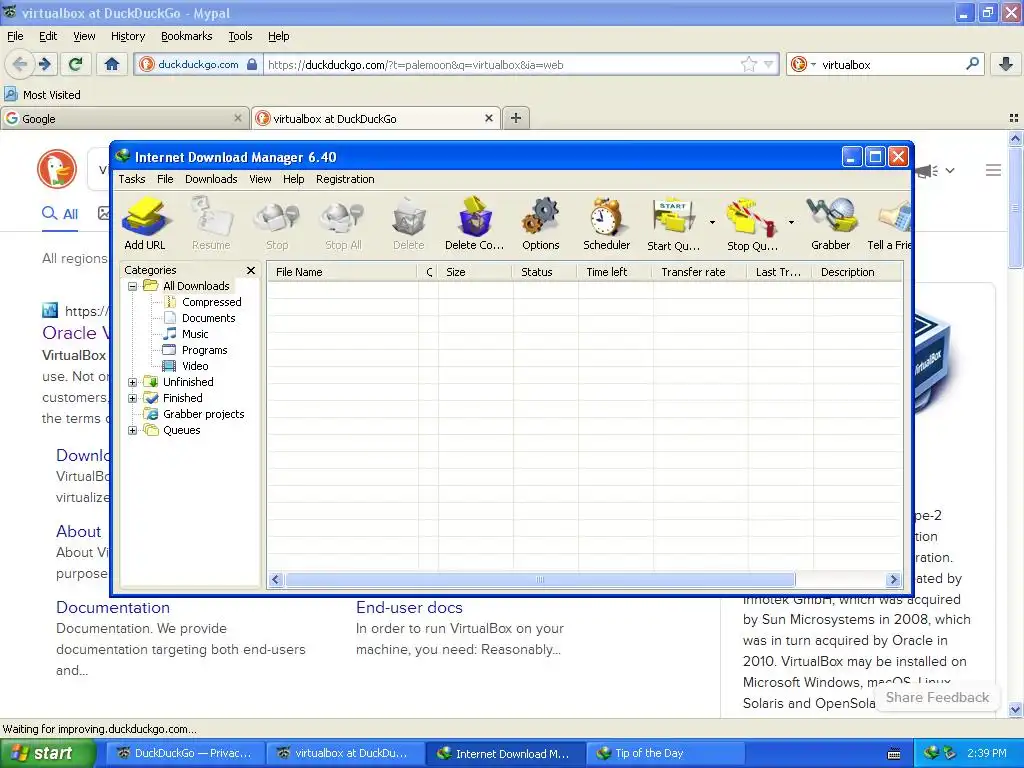Click the browser URL address field
The width and height of the screenshot is (1024, 768).
click(x=501, y=65)
